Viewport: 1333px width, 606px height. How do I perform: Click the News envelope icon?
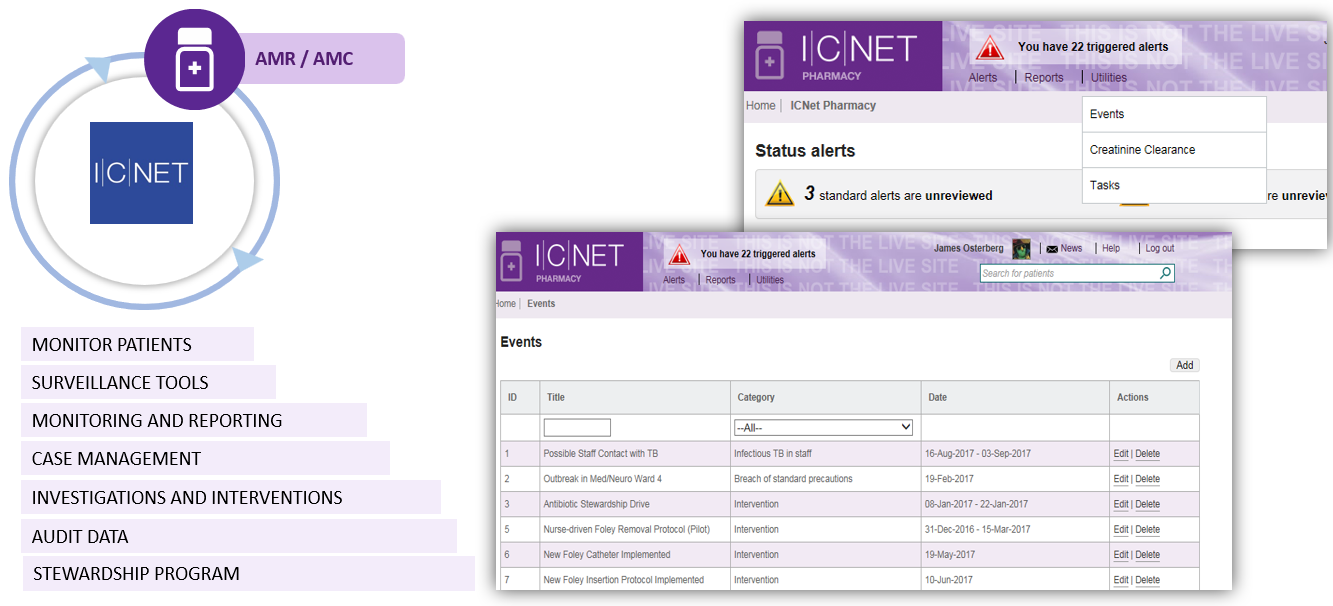[1052, 249]
